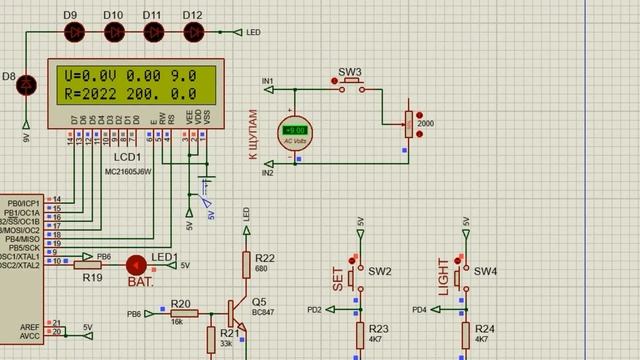Select resistor R22 symbol

click(246, 265)
